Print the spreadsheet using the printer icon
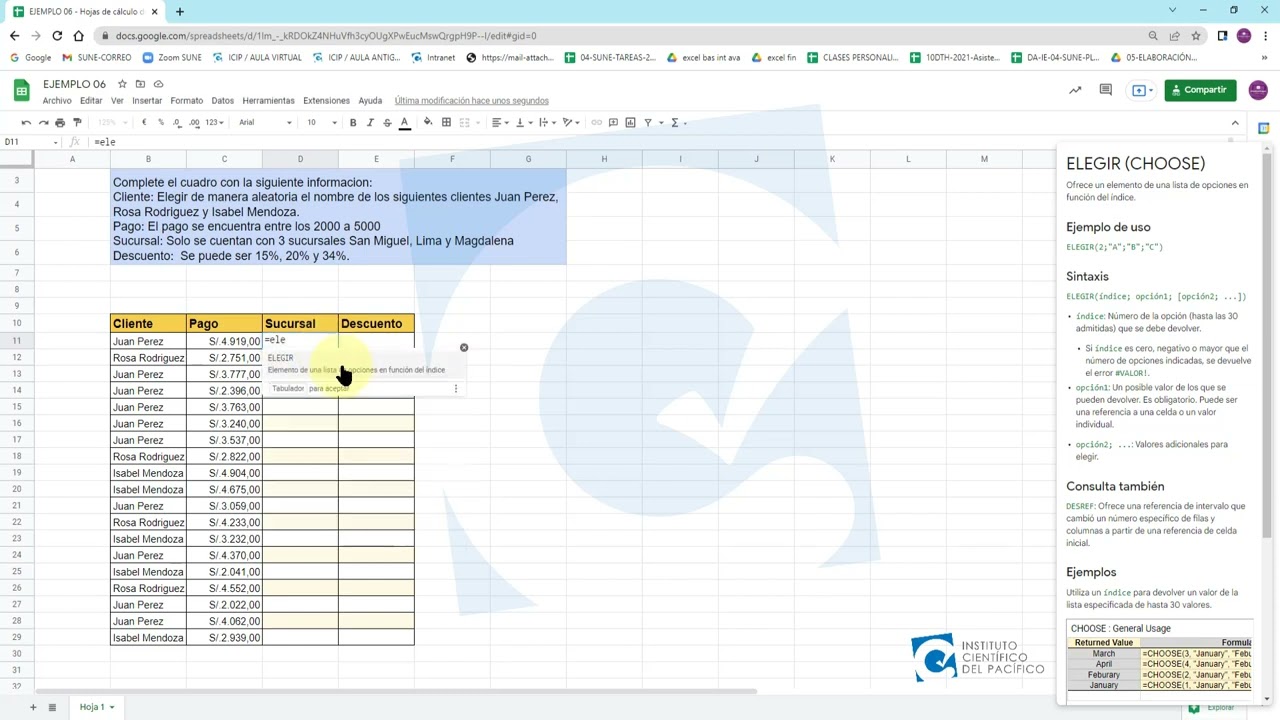 click(60, 123)
